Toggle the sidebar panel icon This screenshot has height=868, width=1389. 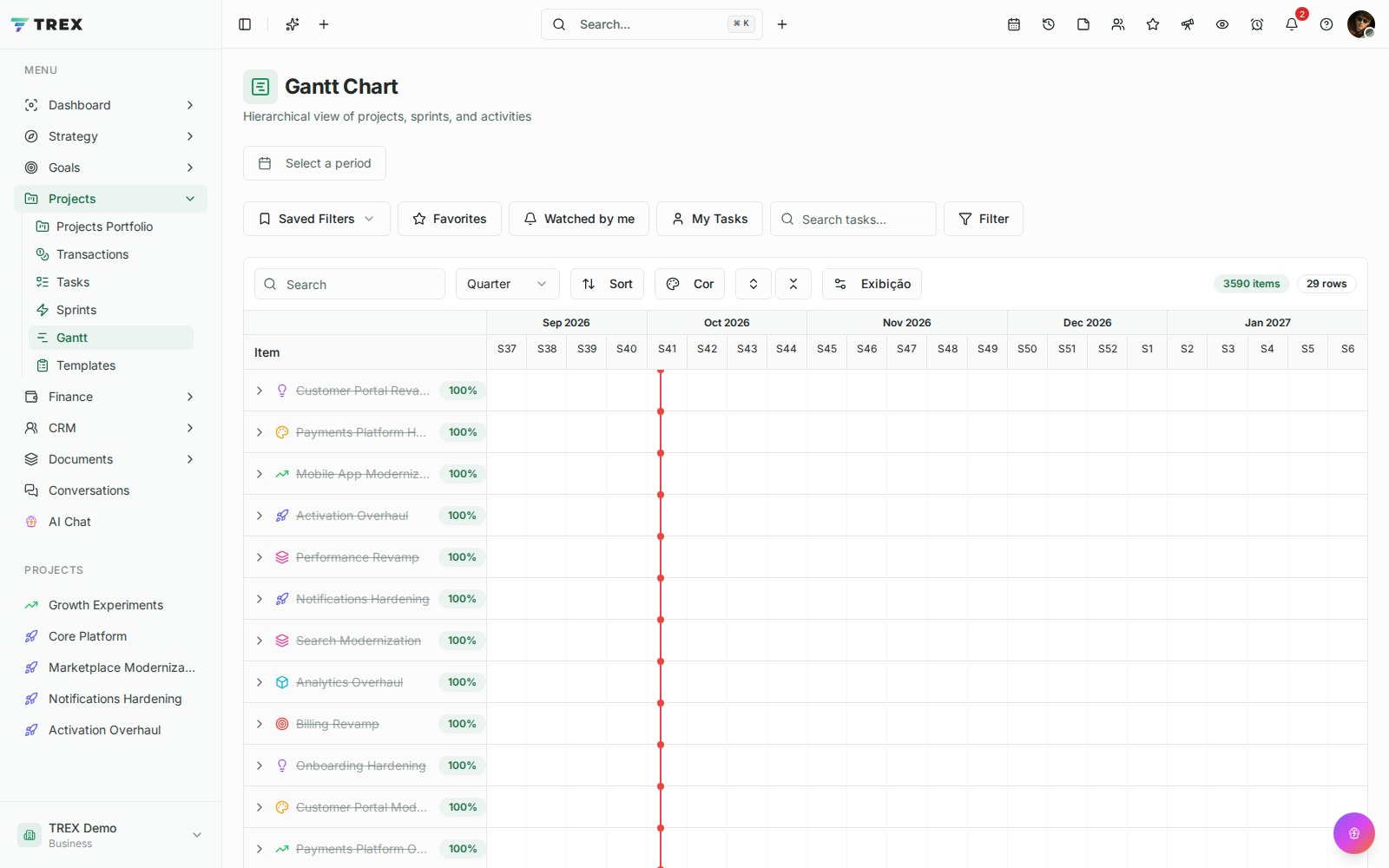(245, 24)
